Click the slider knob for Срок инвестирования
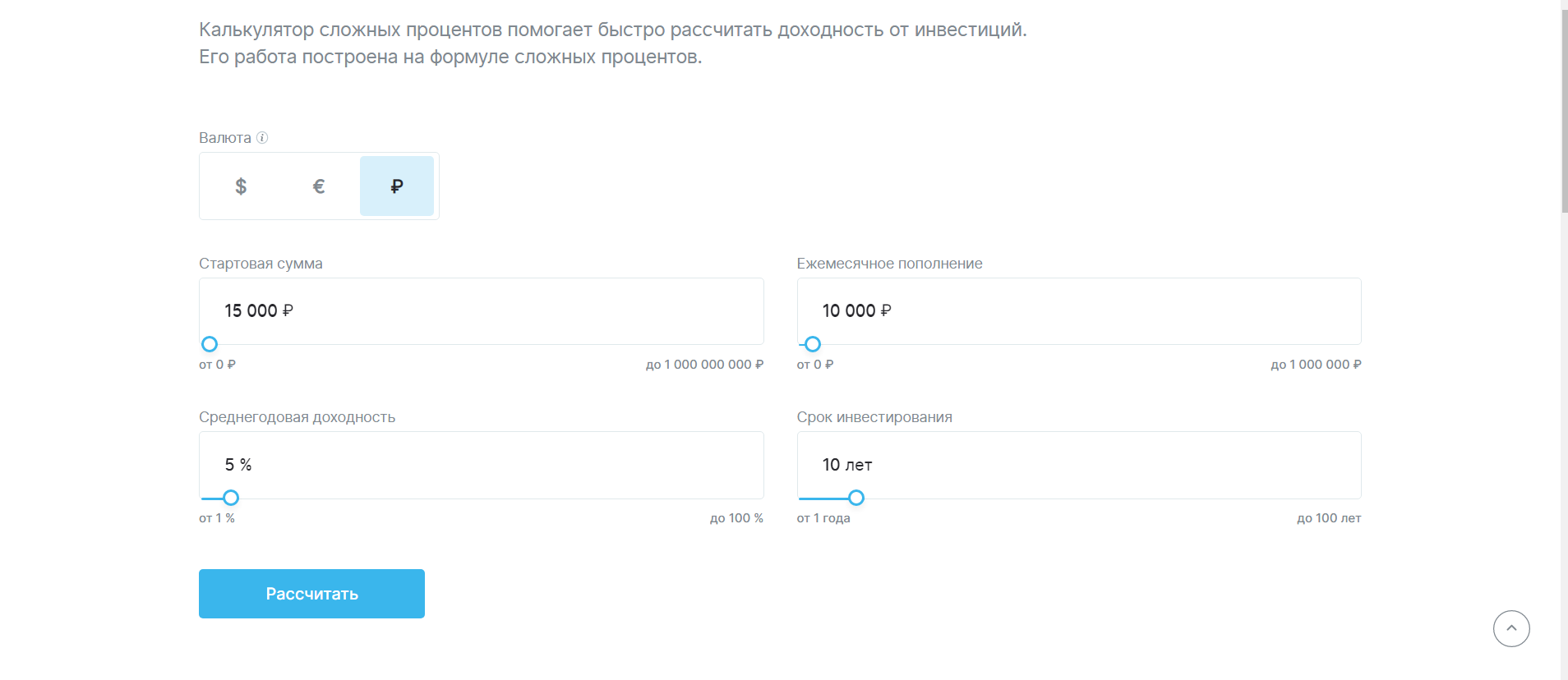 [856, 498]
